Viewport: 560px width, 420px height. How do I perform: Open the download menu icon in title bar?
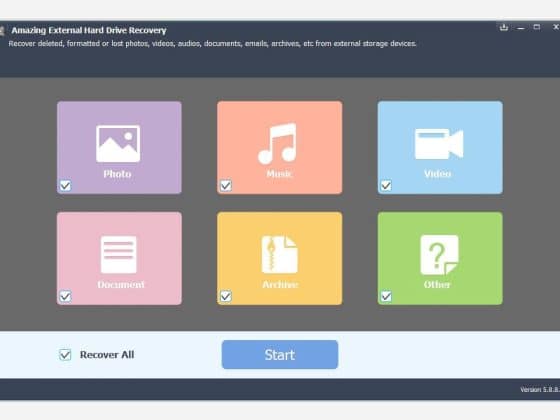point(504,27)
